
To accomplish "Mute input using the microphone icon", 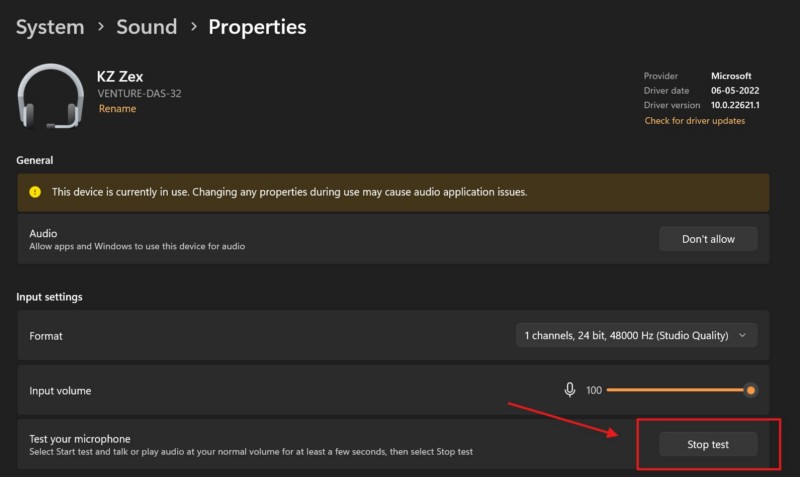I will (x=570, y=390).
